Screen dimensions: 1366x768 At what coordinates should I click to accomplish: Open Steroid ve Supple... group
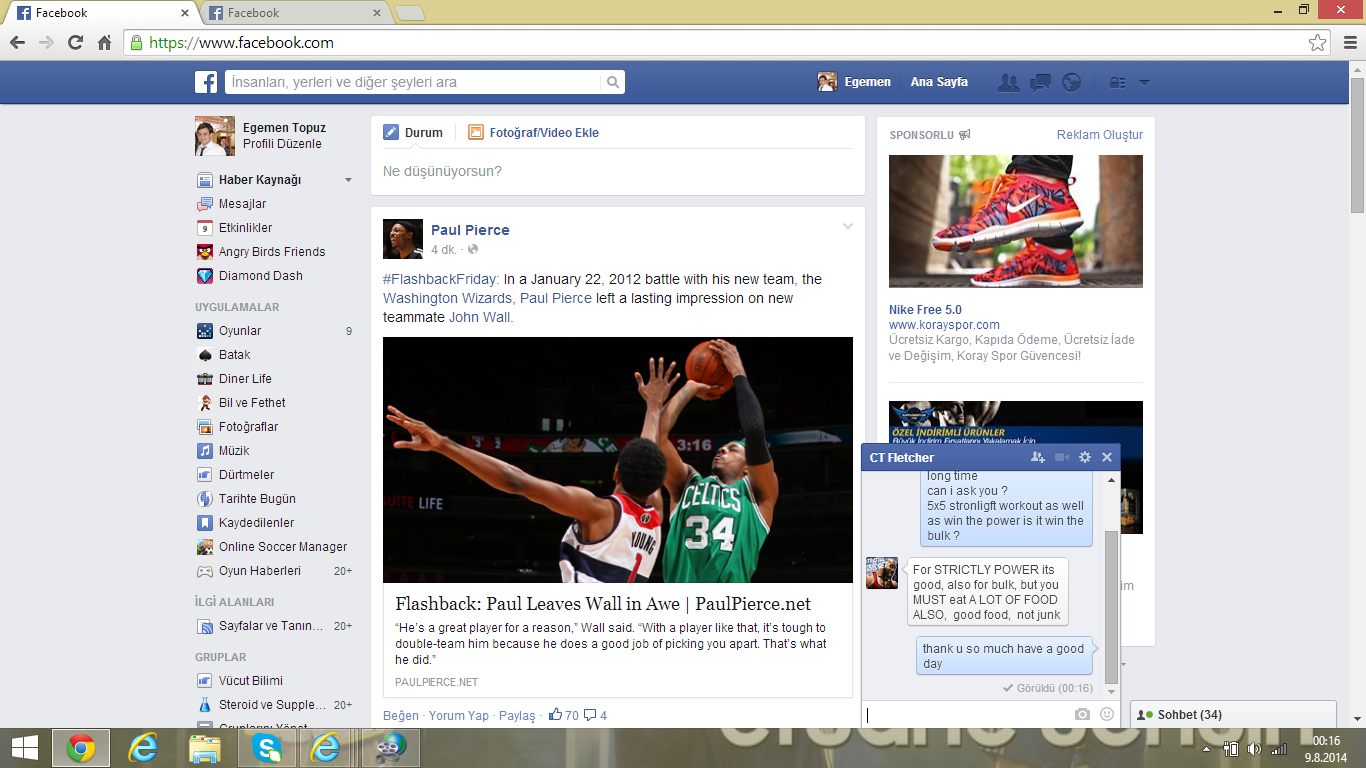[x=274, y=705]
